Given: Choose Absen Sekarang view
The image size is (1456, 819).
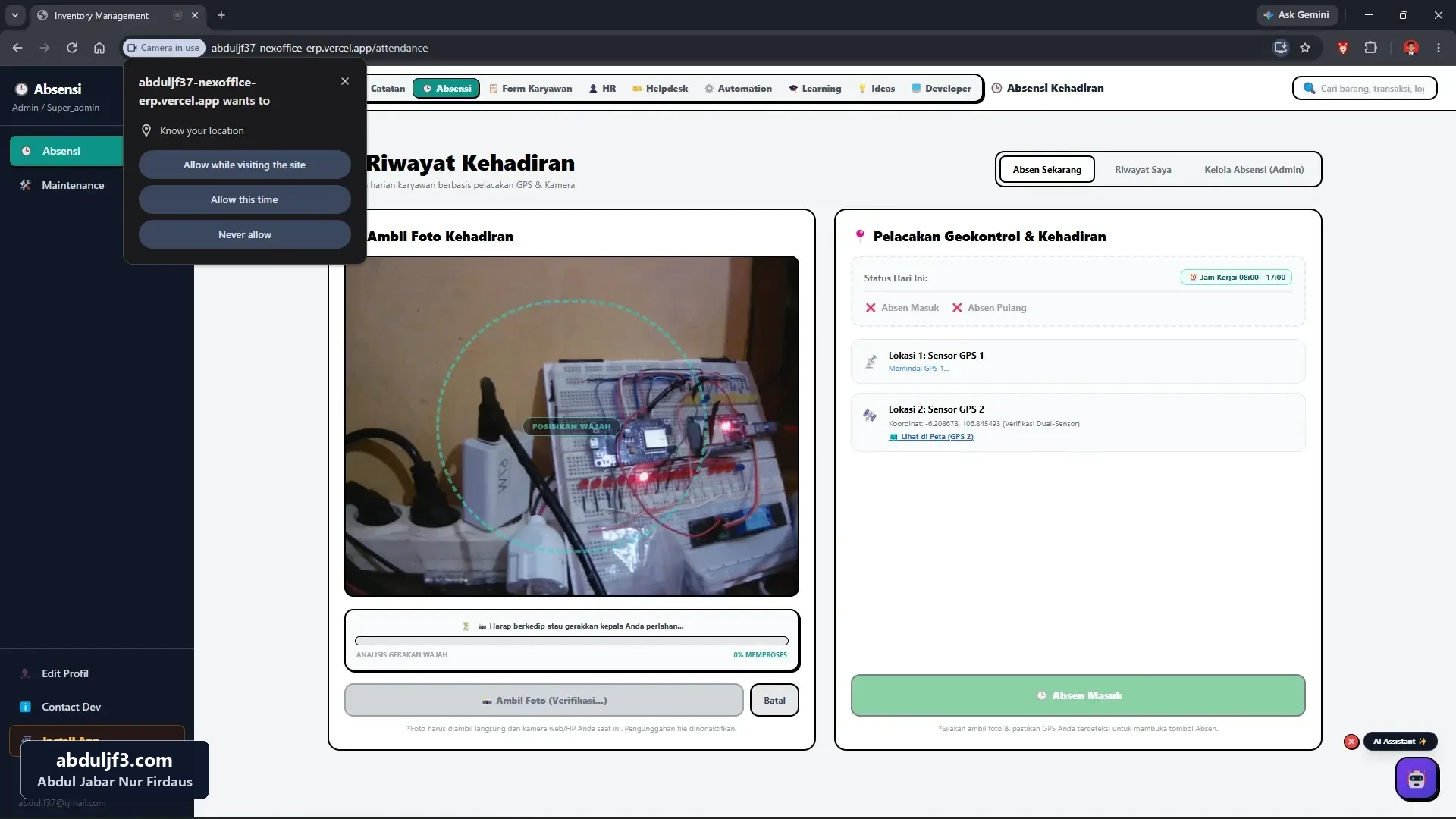Looking at the screenshot, I should point(1047,169).
